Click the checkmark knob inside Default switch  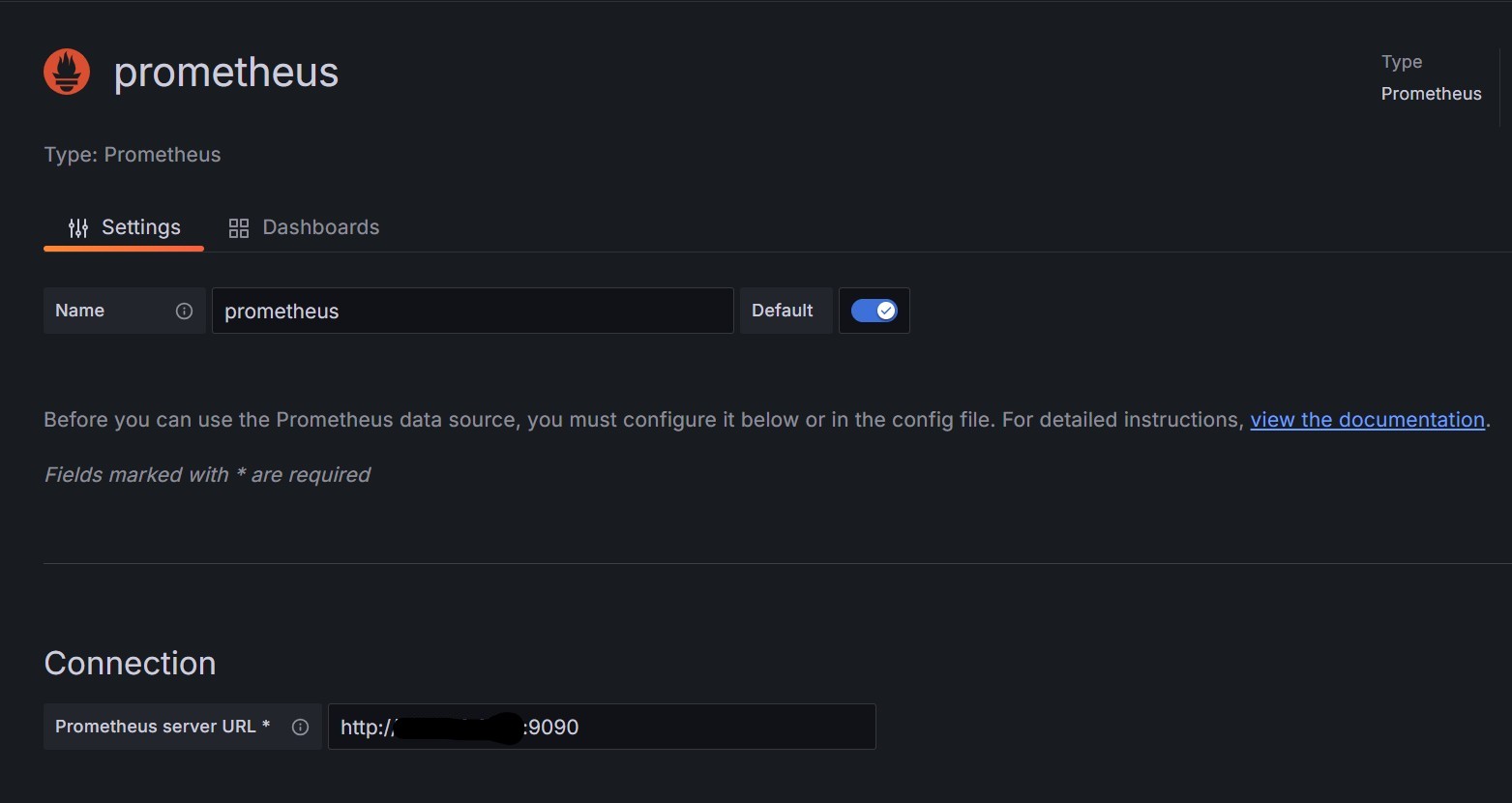pos(885,311)
